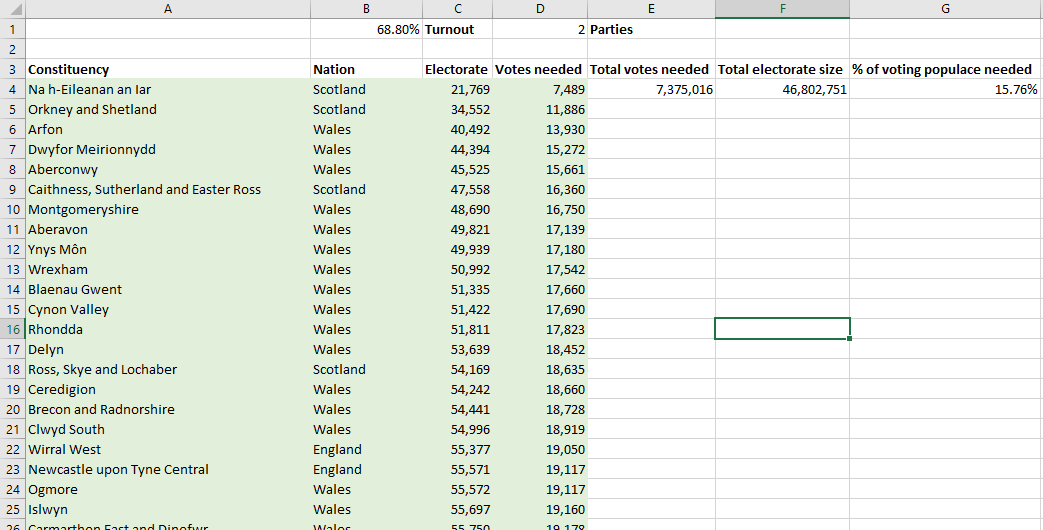This screenshot has width=1043, height=530.
Task: Select the 46,802,751 total electorate cell
Action: point(782,89)
